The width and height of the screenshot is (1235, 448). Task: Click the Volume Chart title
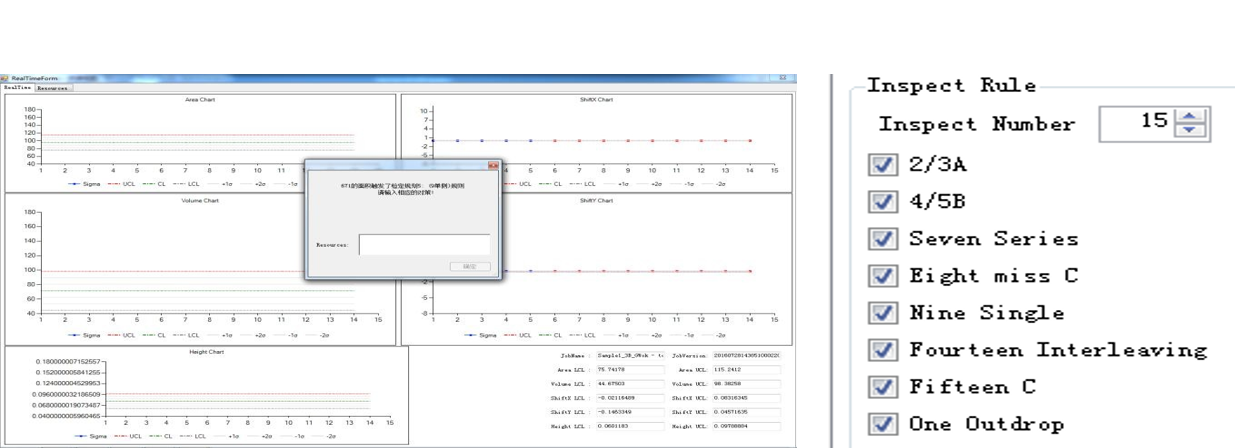[200, 201]
